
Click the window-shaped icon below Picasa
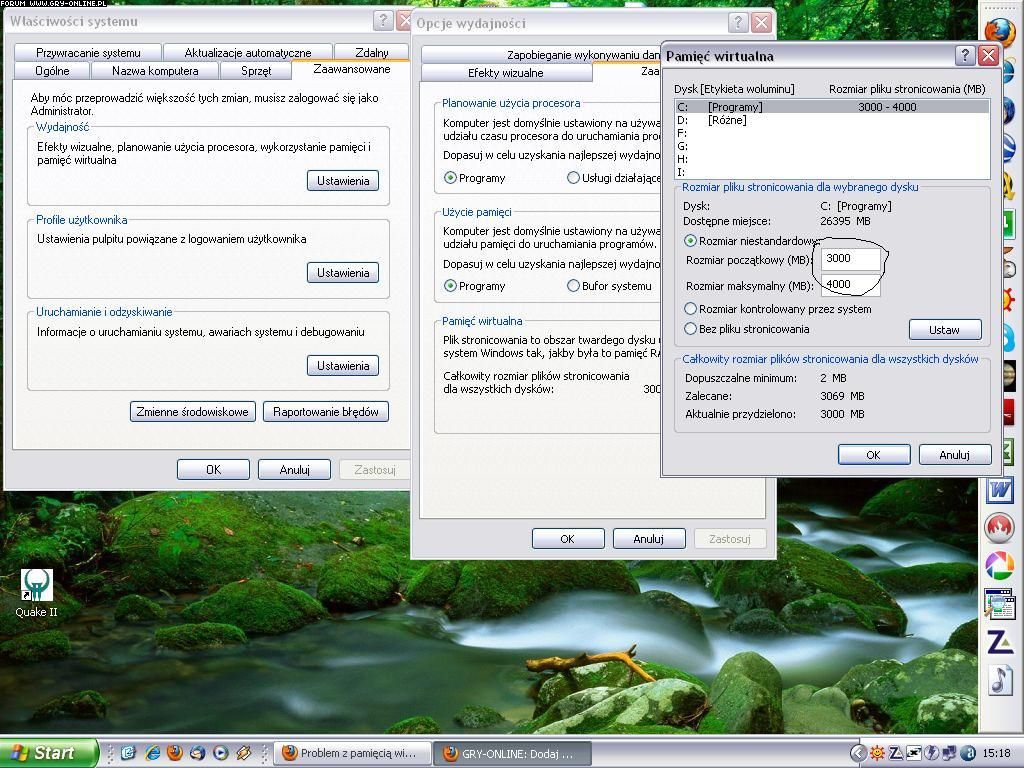999,604
